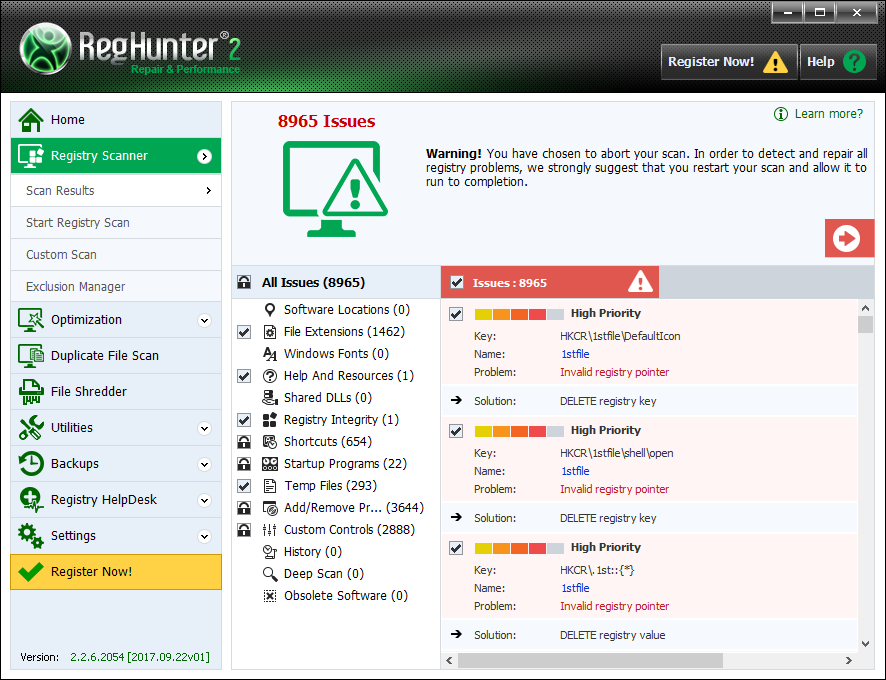The height and width of the screenshot is (680, 886).
Task: Click the horizontal scrollbar right arrow
Action: (848, 660)
